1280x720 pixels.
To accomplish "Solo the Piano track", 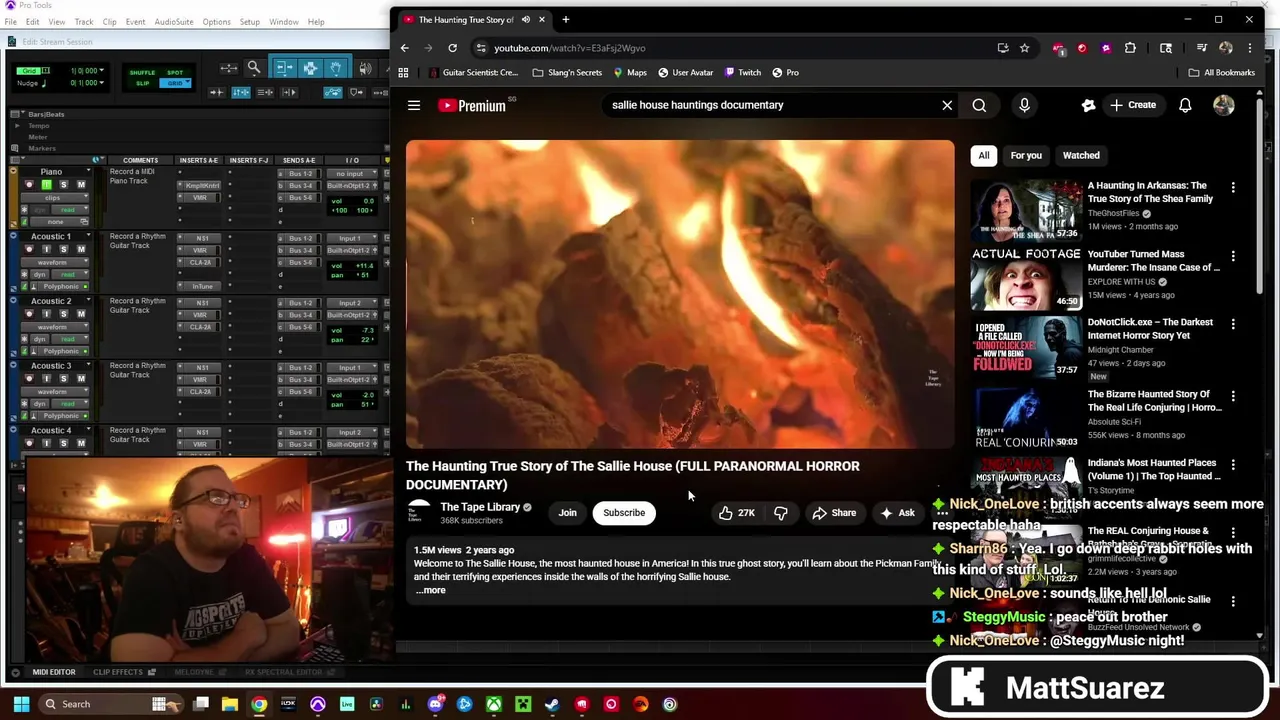I will tap(64, 185).
